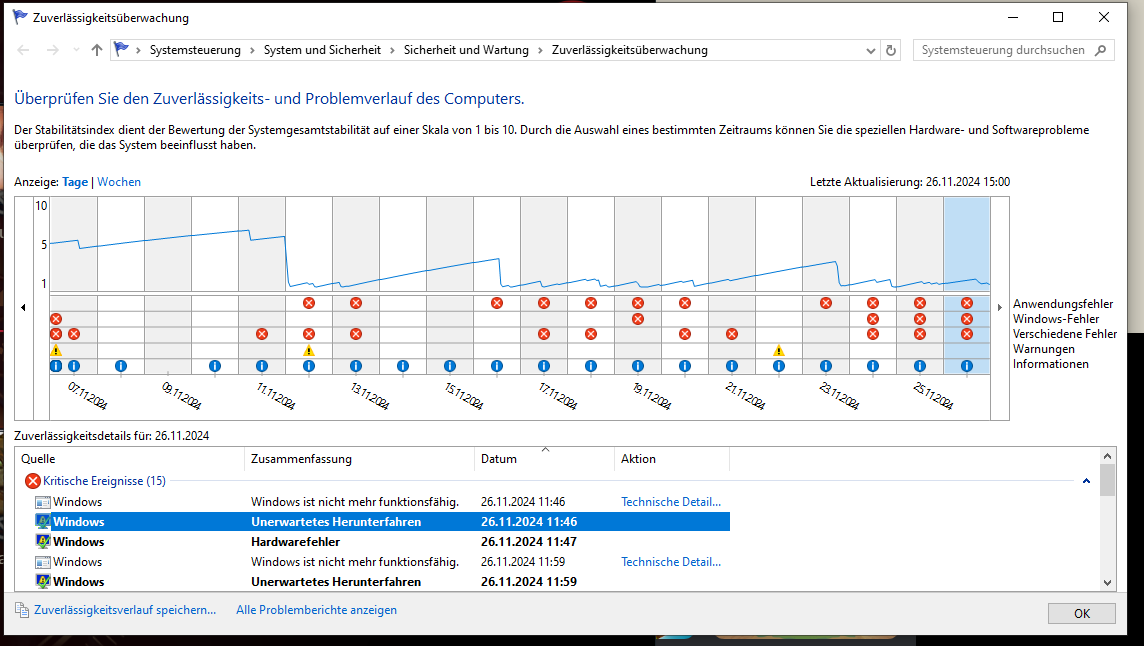This screenshot has height=646, width=1144.
Task: Select the Hardwarefehler row at 11:47
Action: (382, 542)
